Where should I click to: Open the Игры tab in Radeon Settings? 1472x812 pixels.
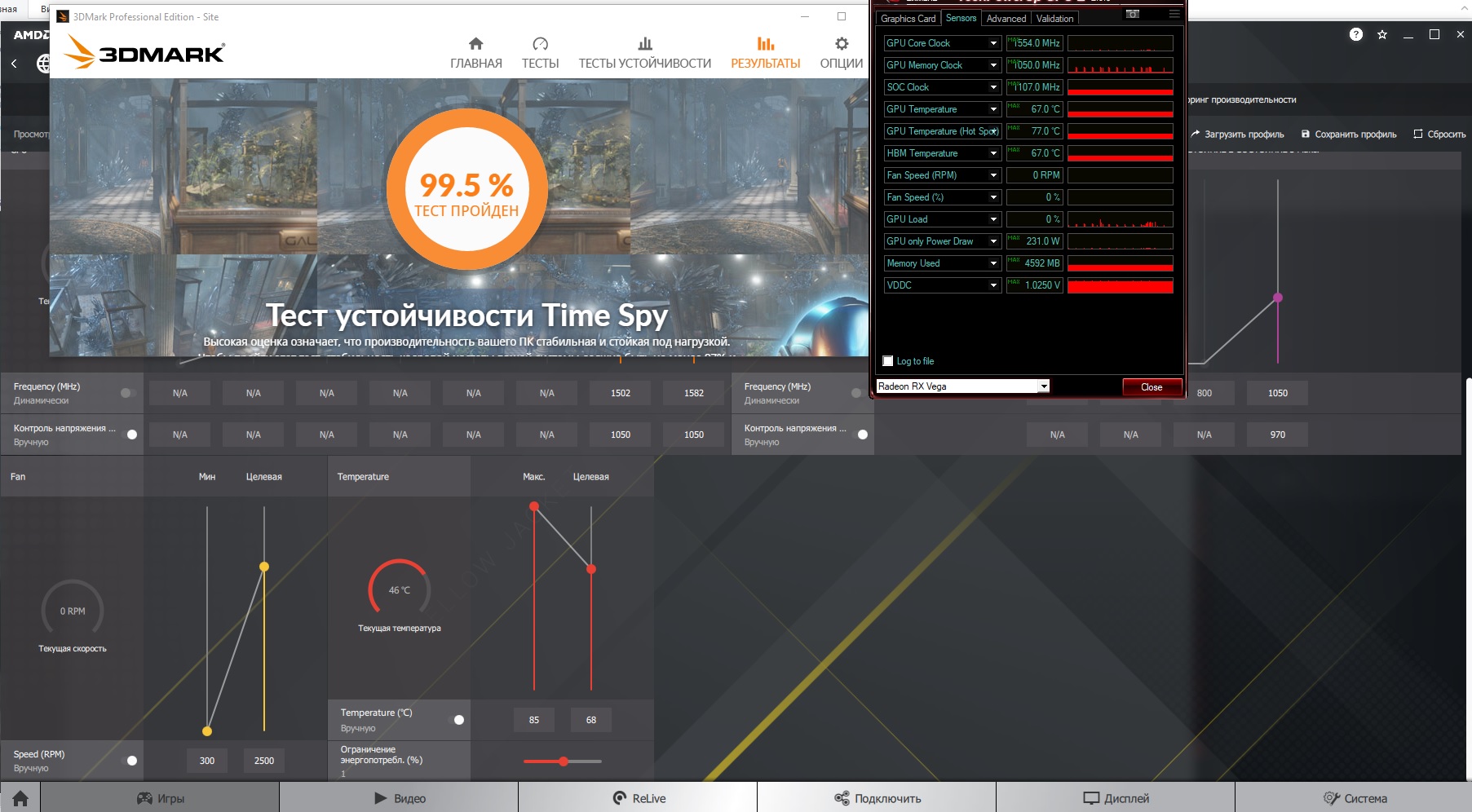160,798
